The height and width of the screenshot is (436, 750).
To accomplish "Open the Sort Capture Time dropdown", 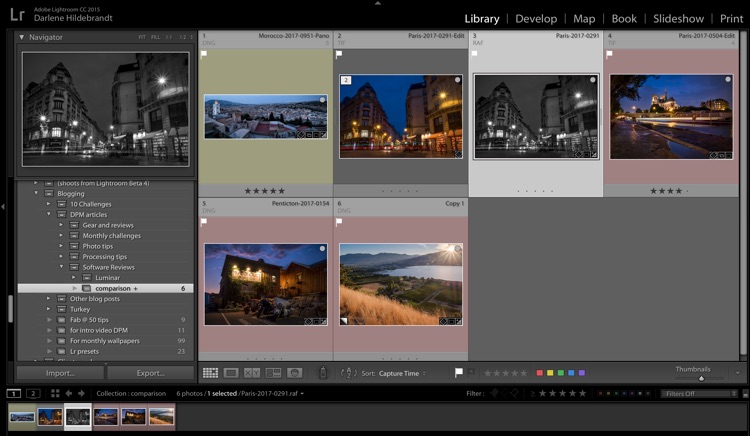I will tap(402, 373).
